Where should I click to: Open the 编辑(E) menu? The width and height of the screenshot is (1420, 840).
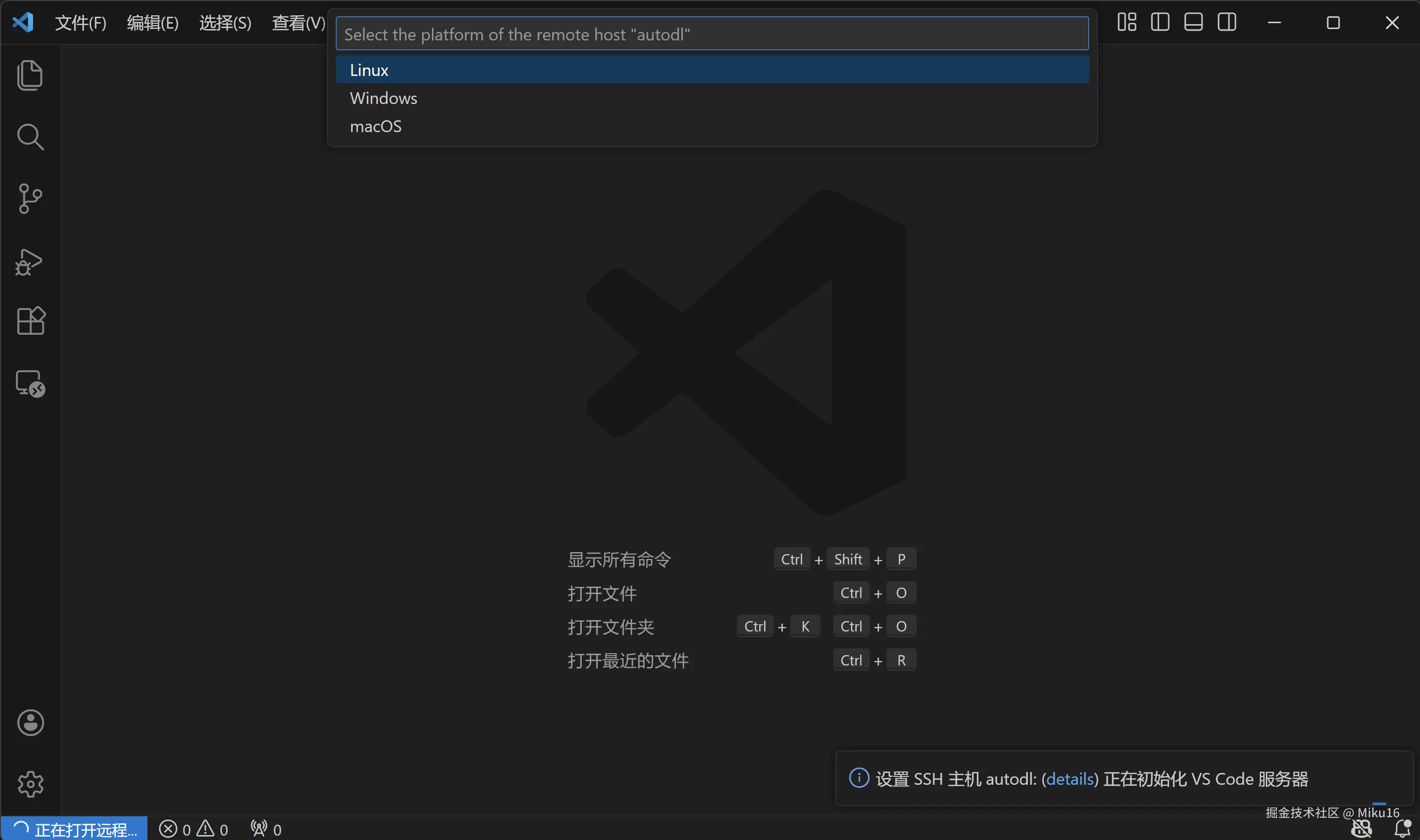point(152,22)
